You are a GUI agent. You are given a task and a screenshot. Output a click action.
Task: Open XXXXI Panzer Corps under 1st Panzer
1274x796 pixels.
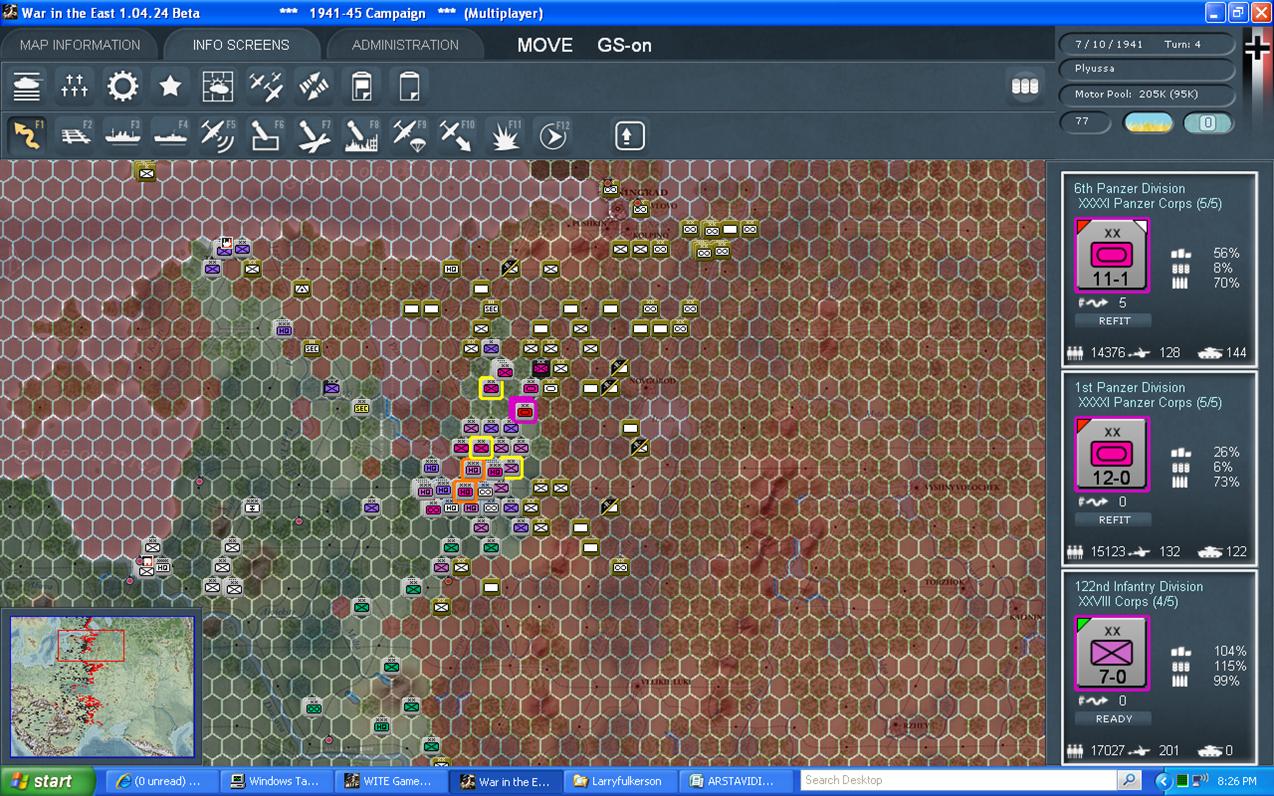(x=1149, y=403)
